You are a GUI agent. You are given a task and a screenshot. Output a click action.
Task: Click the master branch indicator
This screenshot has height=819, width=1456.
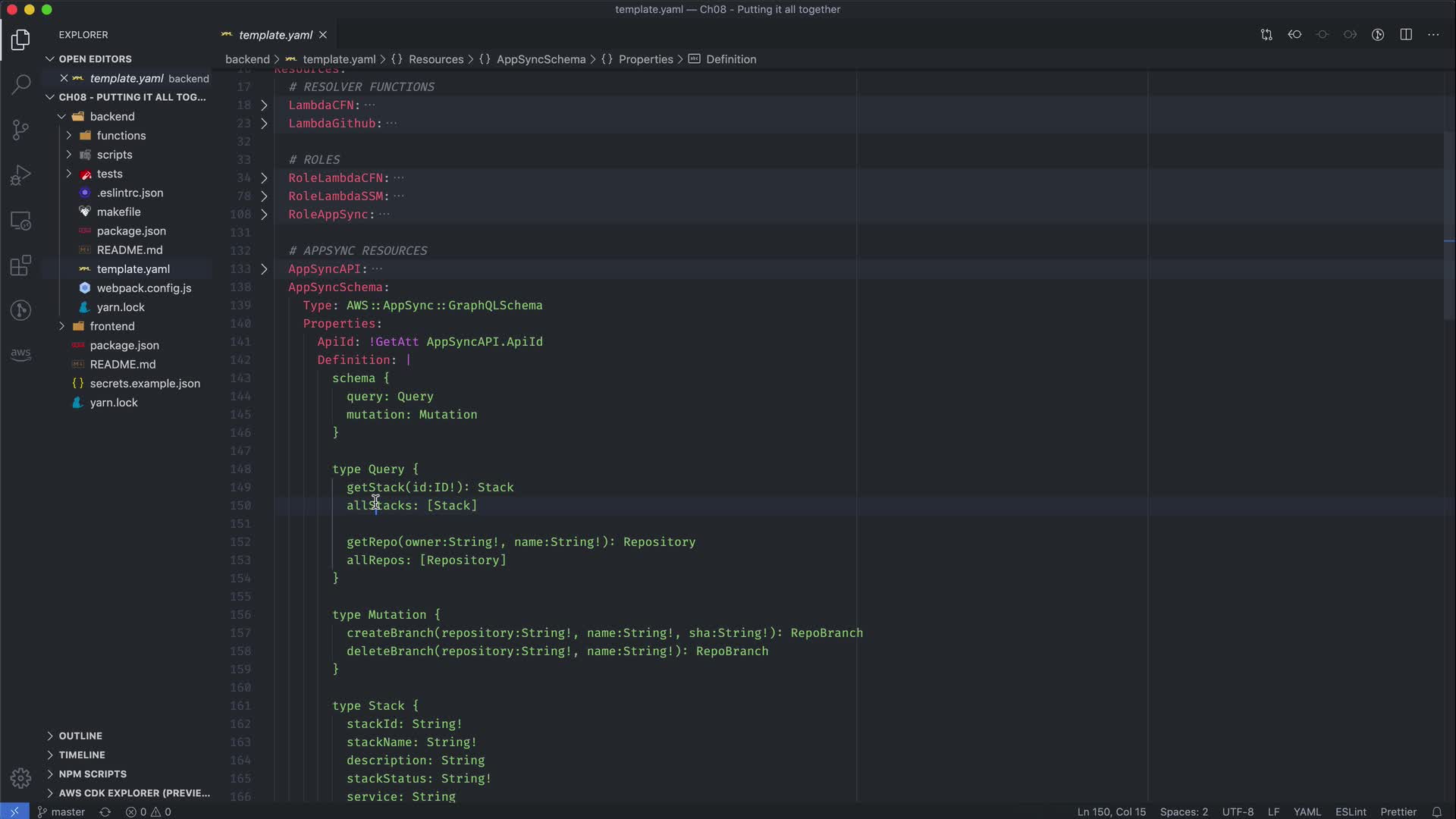62,811
